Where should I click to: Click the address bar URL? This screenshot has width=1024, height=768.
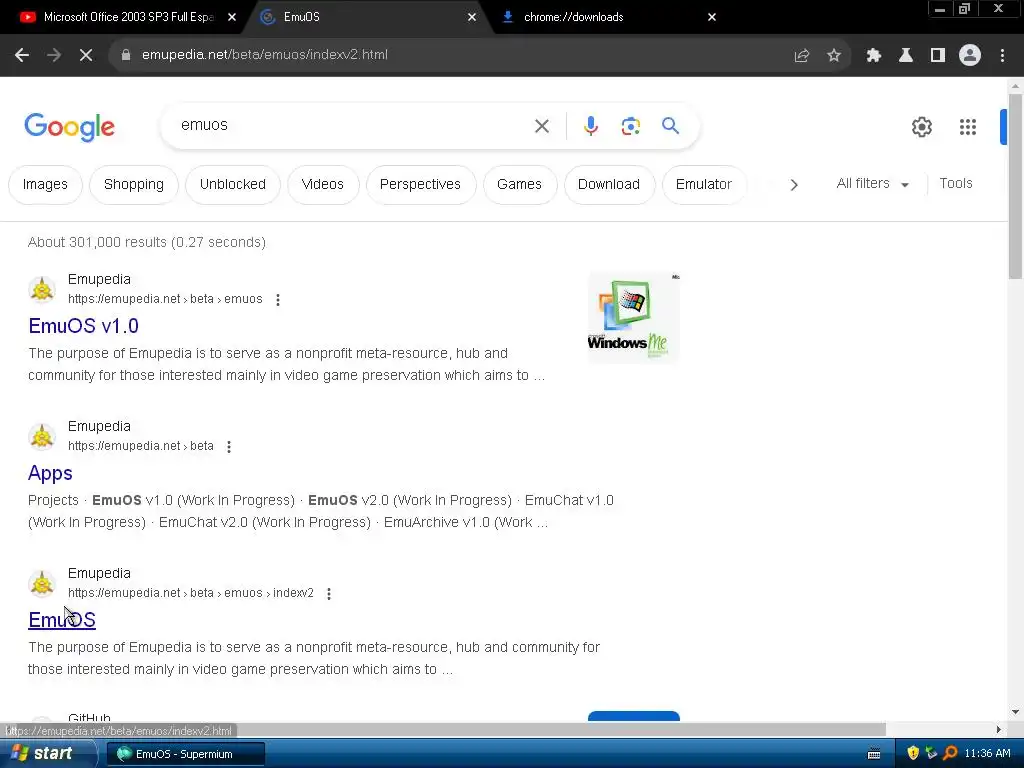[264, 55]
